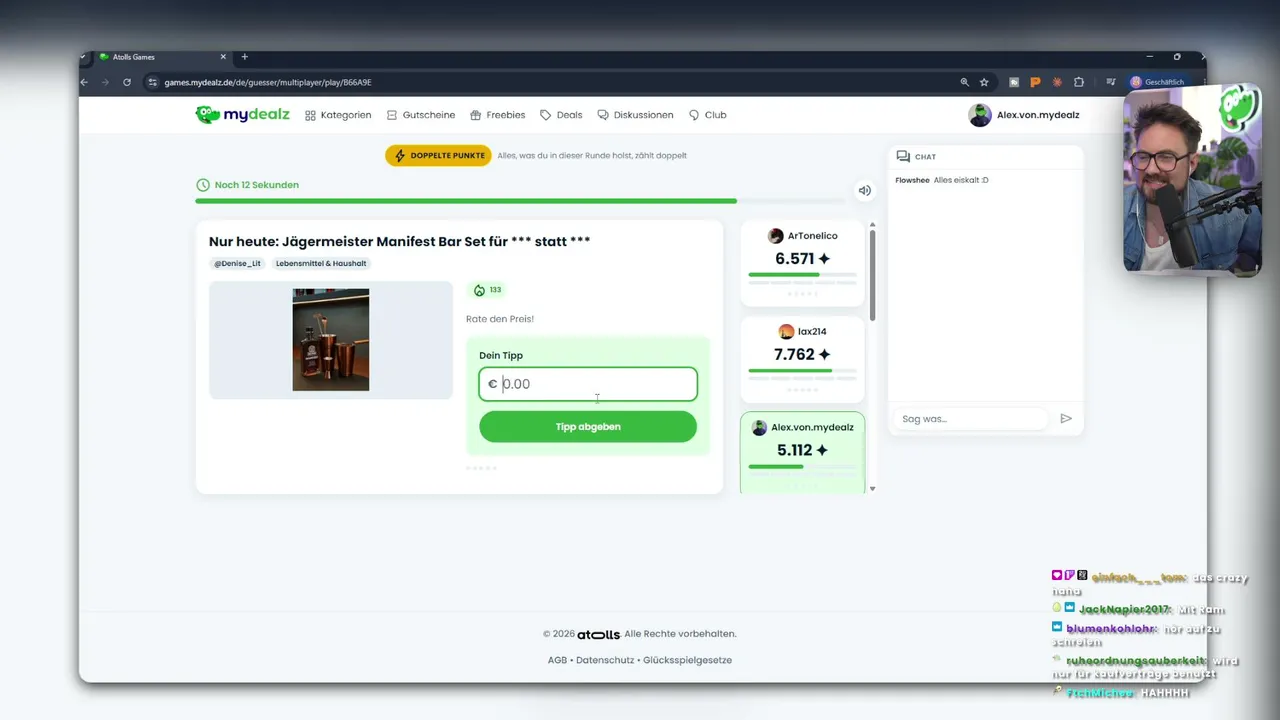Send chat message with the arrow icon
This screenshot has width=1280, height=720.
pos(1066,419)
